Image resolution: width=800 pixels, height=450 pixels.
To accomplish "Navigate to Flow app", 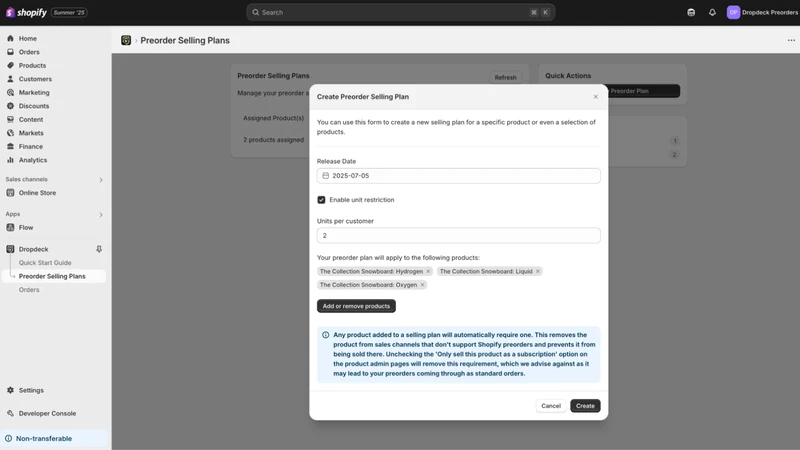I will point(26,228).
